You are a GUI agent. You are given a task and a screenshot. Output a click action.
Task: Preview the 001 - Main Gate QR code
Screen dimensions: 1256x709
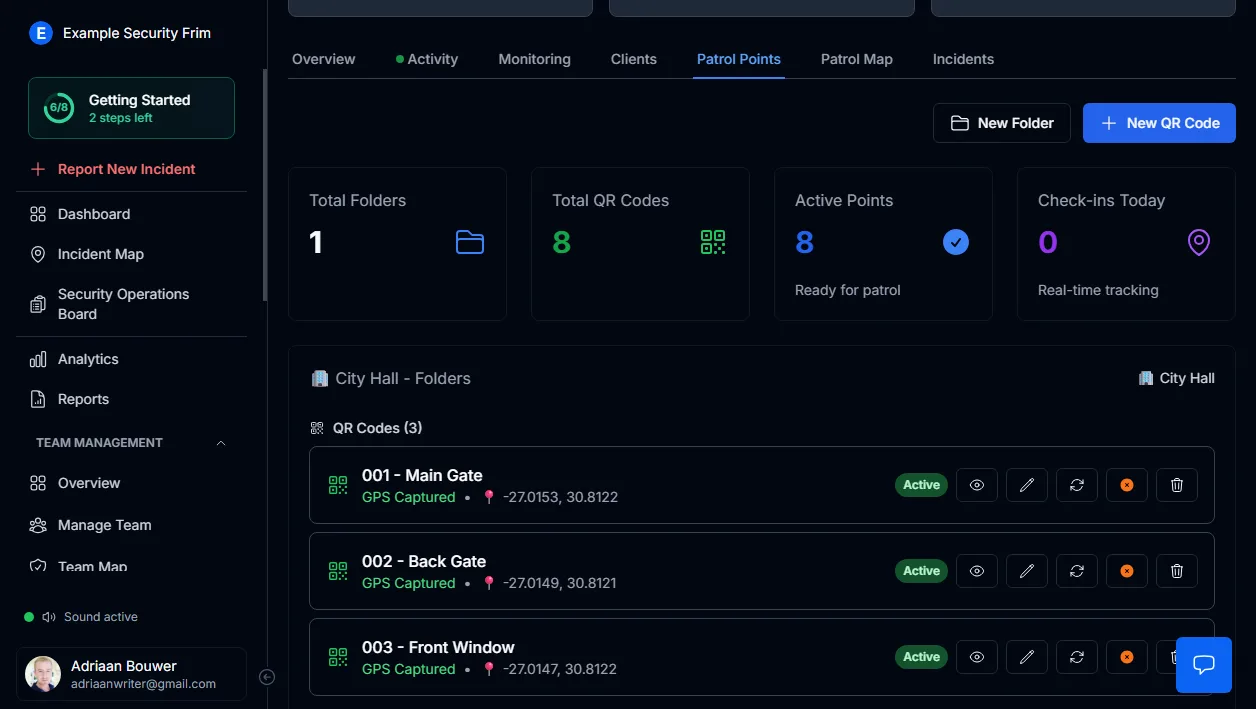[976, 484]
